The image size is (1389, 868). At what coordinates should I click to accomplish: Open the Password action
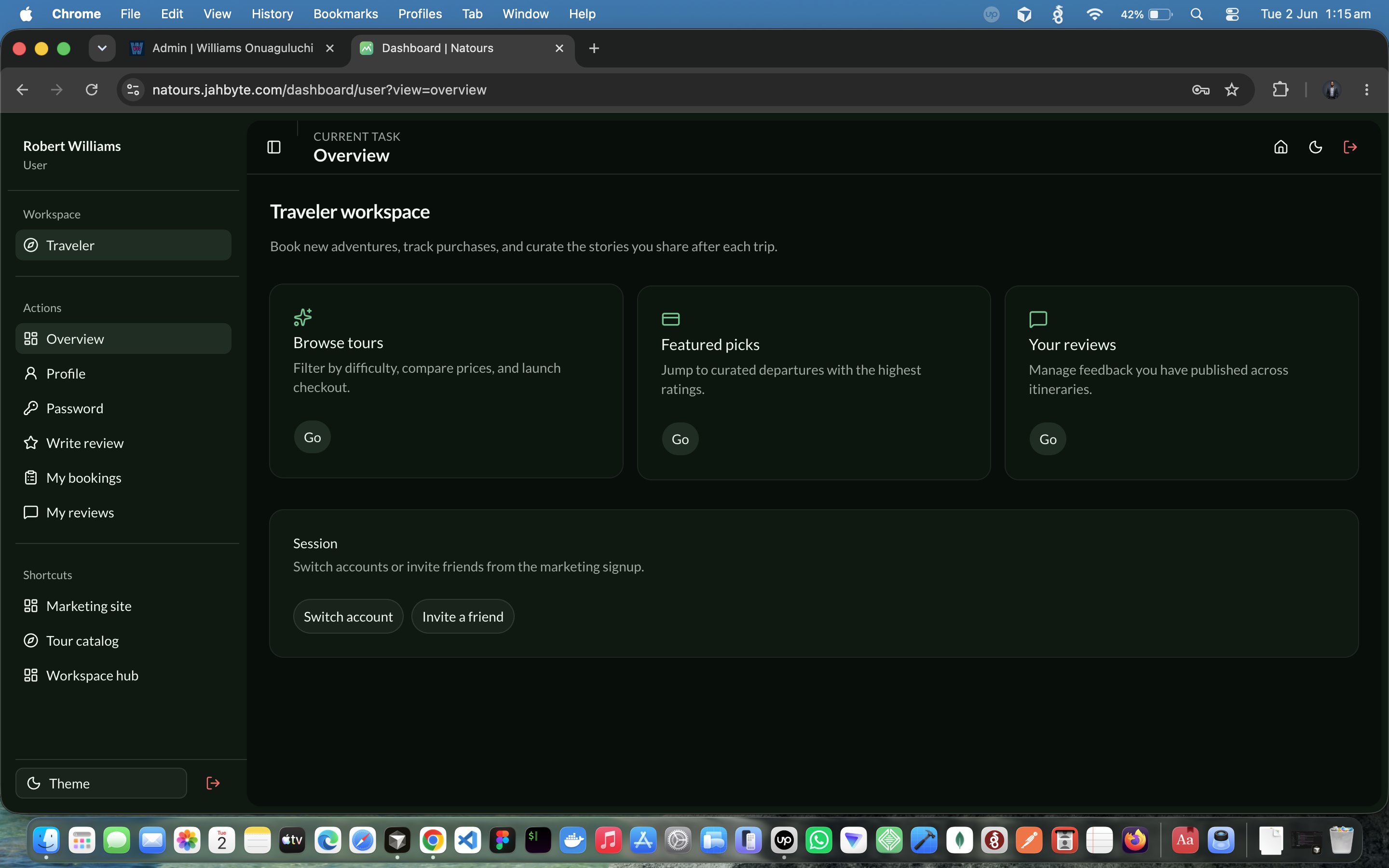tap(123, 408)
